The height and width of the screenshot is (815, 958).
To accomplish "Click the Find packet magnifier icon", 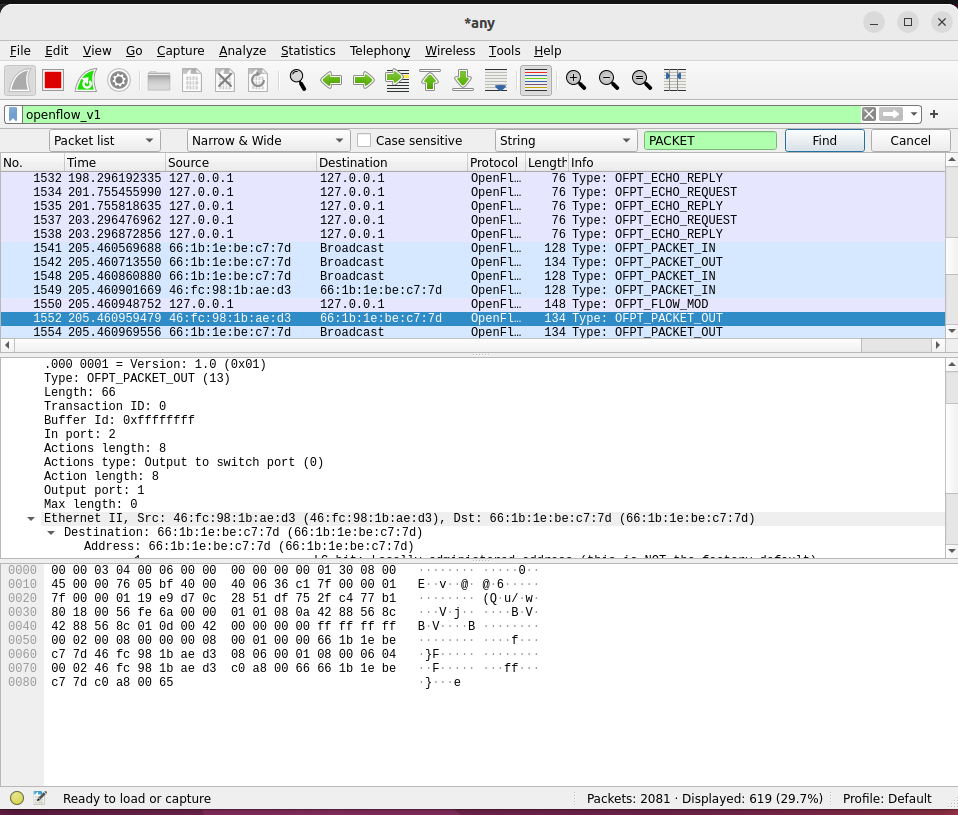I will click(298, 80).
